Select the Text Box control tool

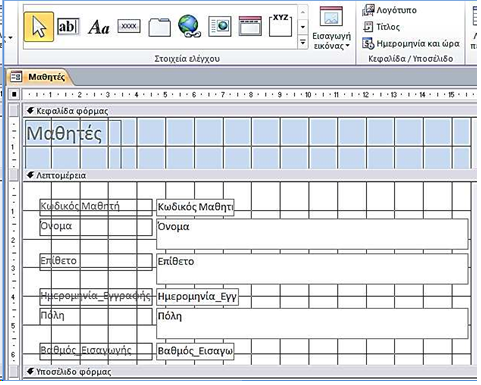[68, 27]
